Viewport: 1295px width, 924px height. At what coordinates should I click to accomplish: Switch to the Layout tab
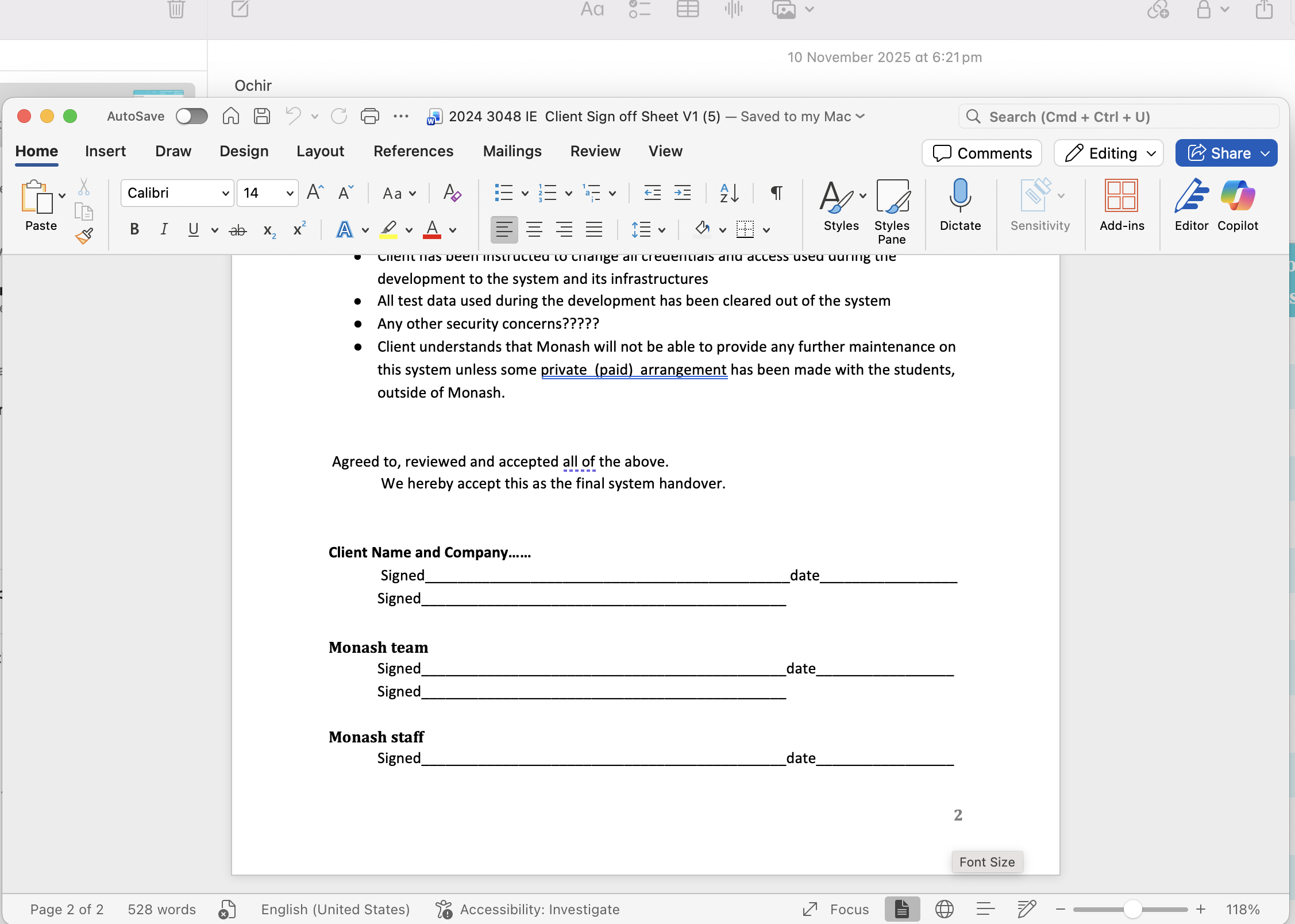pos(320,151)
